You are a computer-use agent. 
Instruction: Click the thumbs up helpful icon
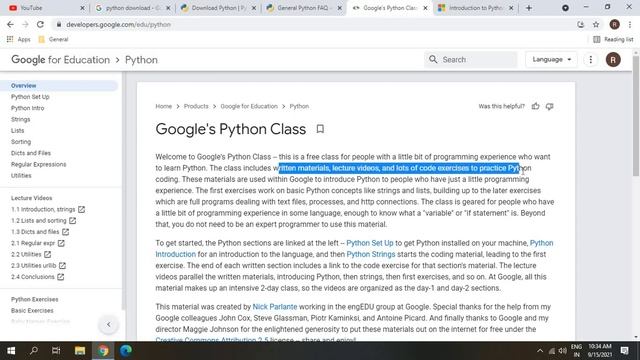pyautogui.click(x=536, y=106)
